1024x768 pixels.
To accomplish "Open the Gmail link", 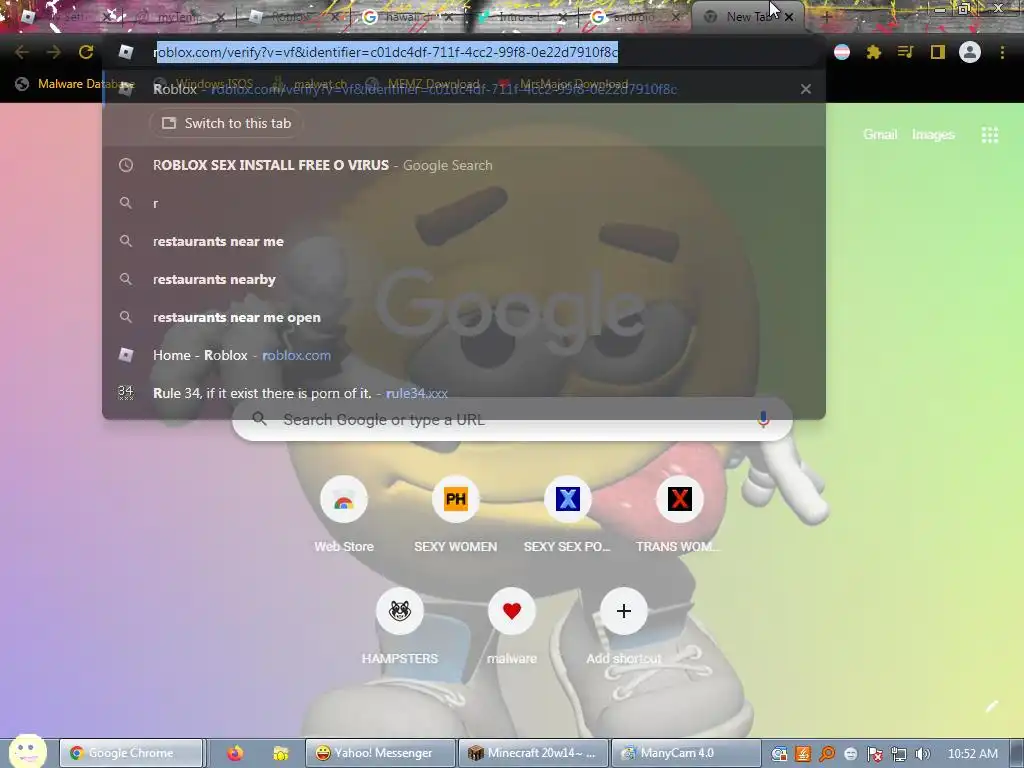I will (x=880, y=135).
